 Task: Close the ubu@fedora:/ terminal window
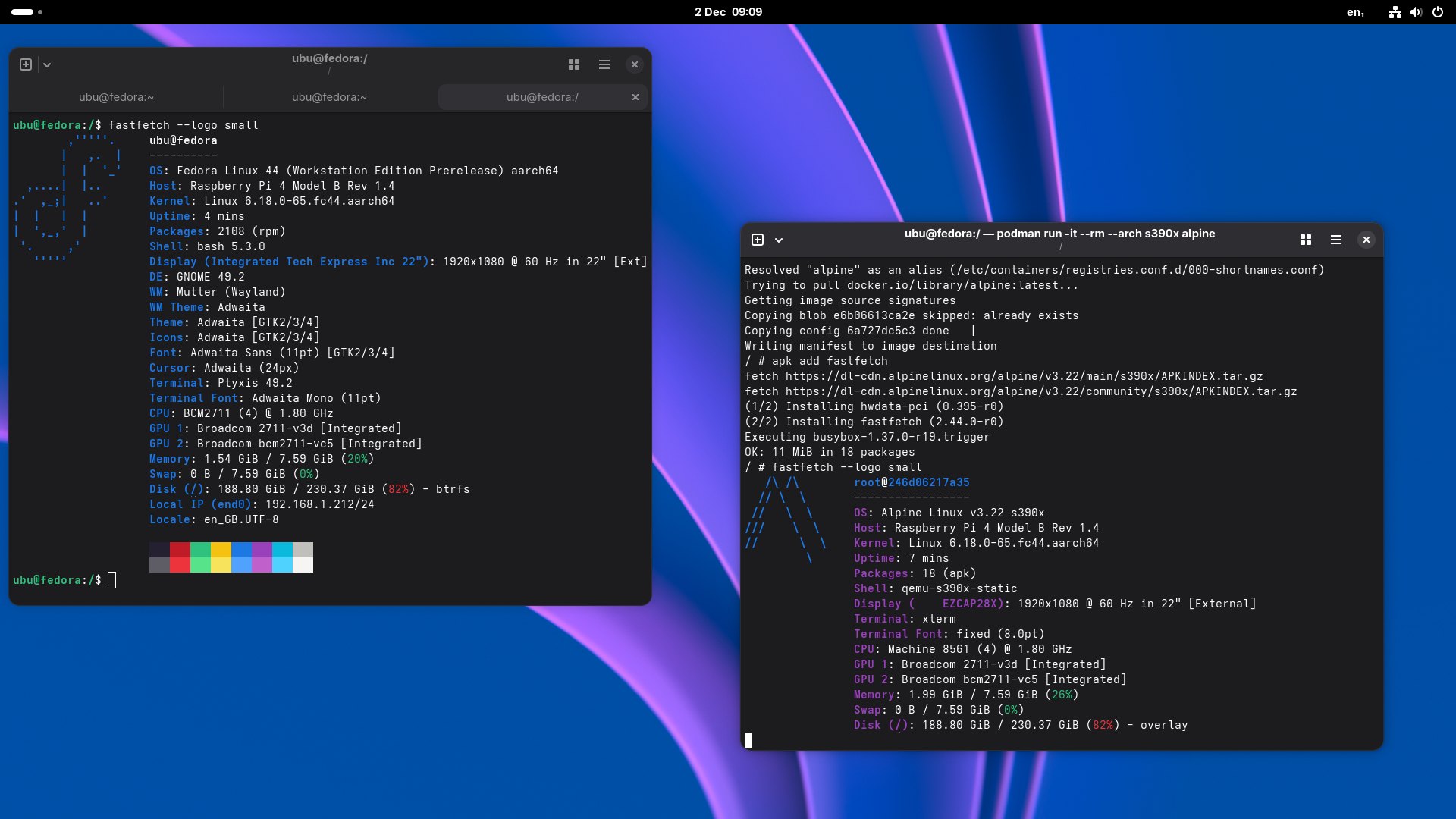pyautogui.click(x=635, y=64)
